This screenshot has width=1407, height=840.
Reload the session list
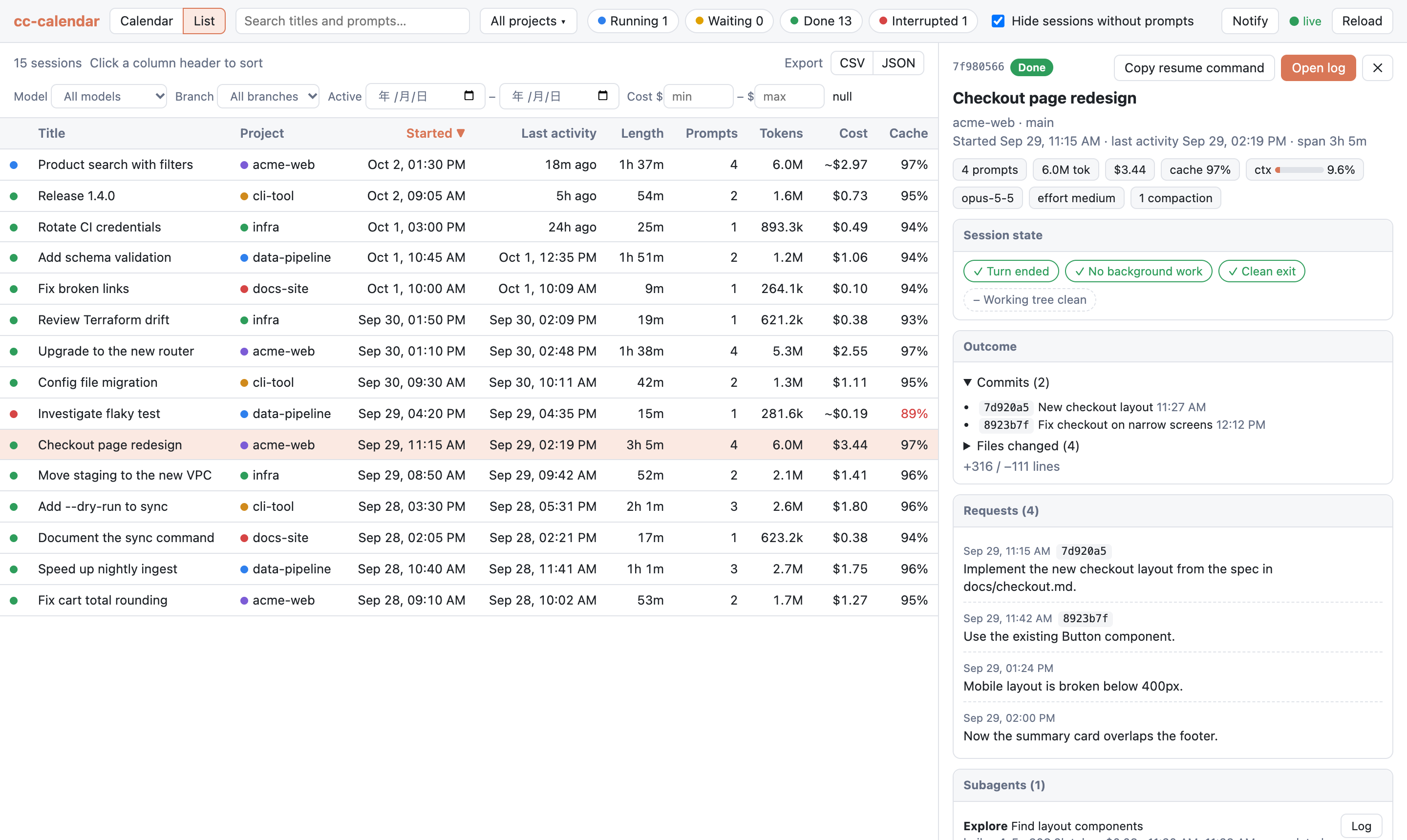point(1362,21)
